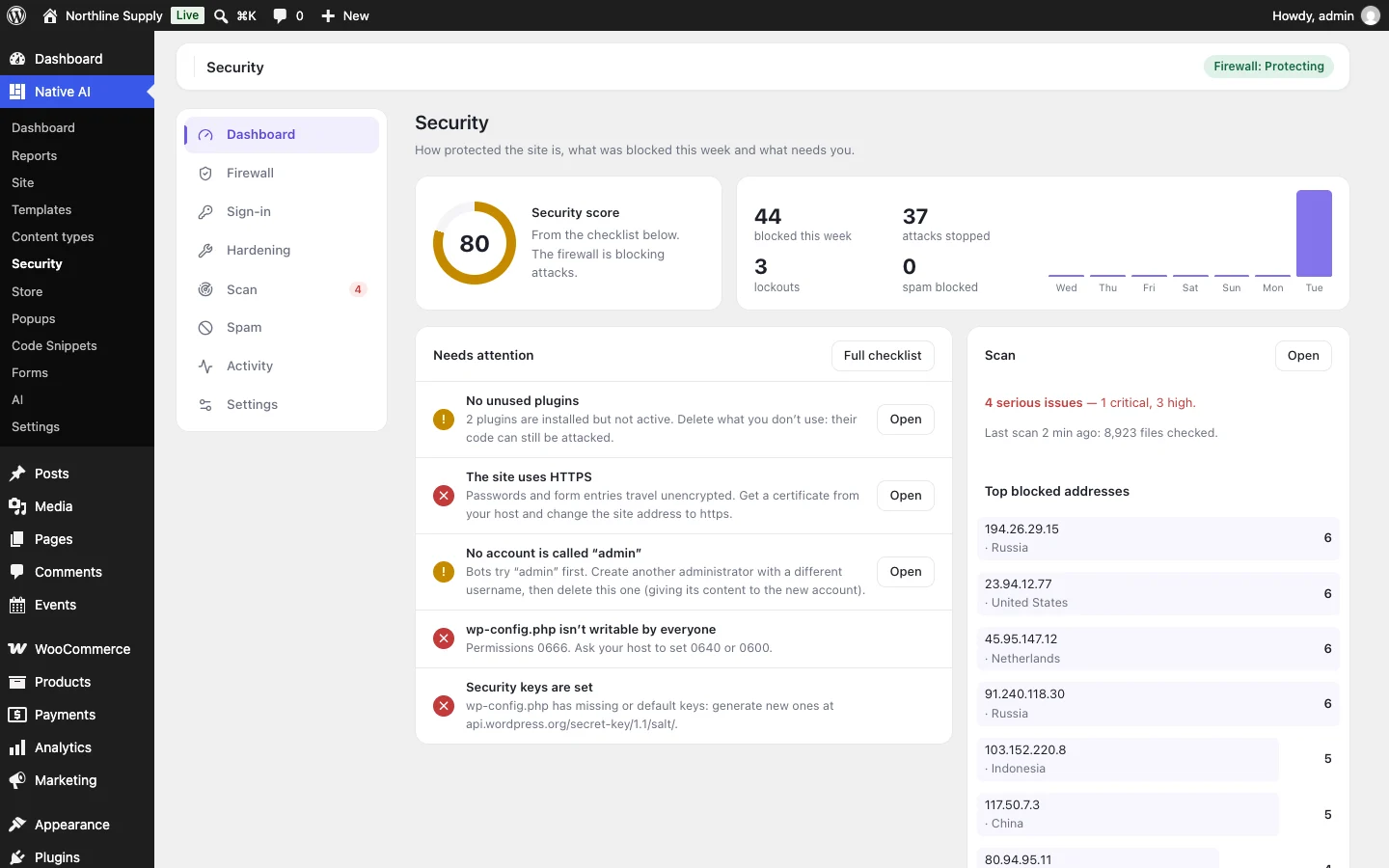Open the 'No unused plugins' item
Viewport: 1389px width, 868px height.
coord(906,420)
